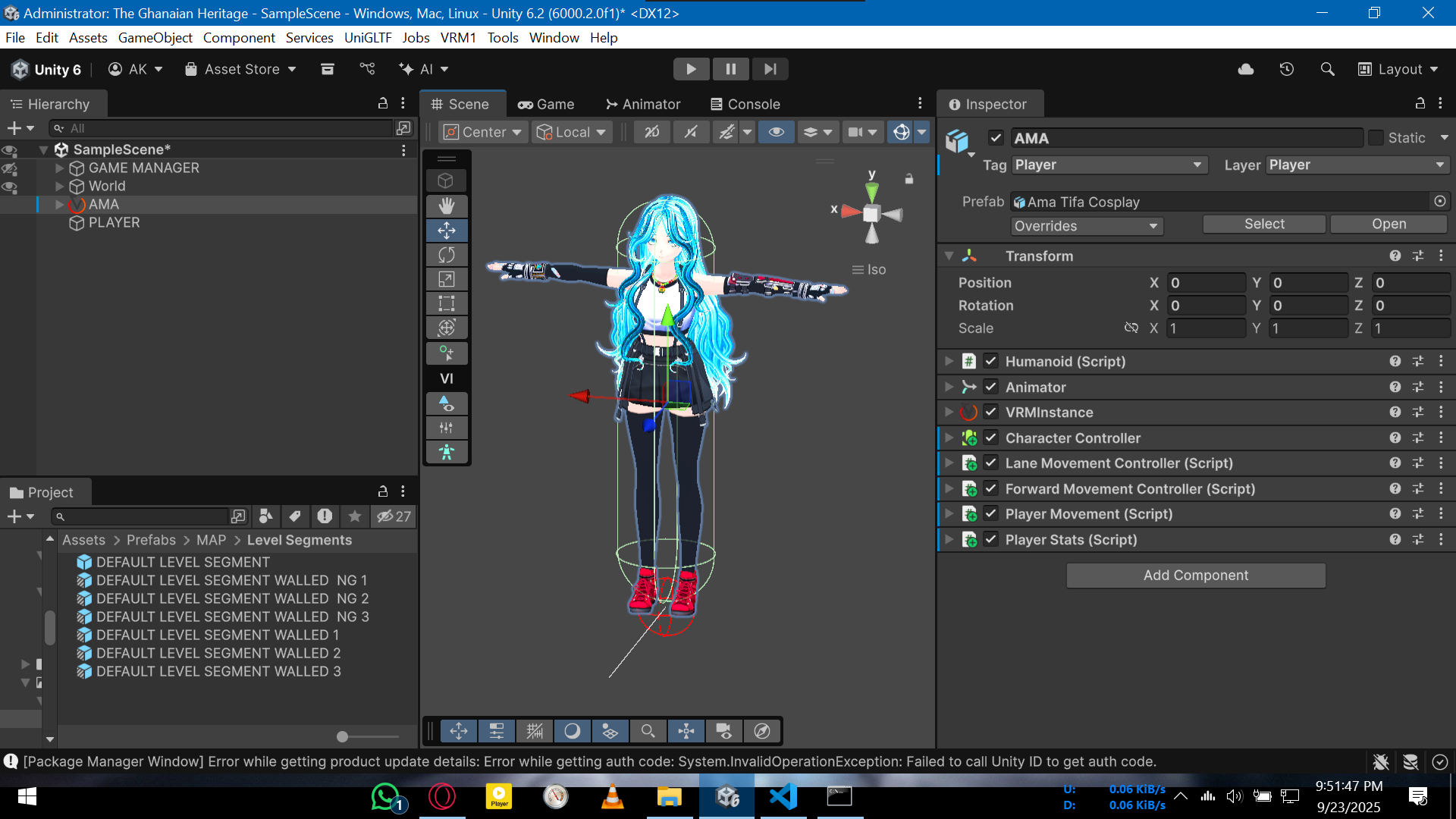Open the Overrides dropdown
This screenshot has width=1456, height=819.
pos(1086,226)
